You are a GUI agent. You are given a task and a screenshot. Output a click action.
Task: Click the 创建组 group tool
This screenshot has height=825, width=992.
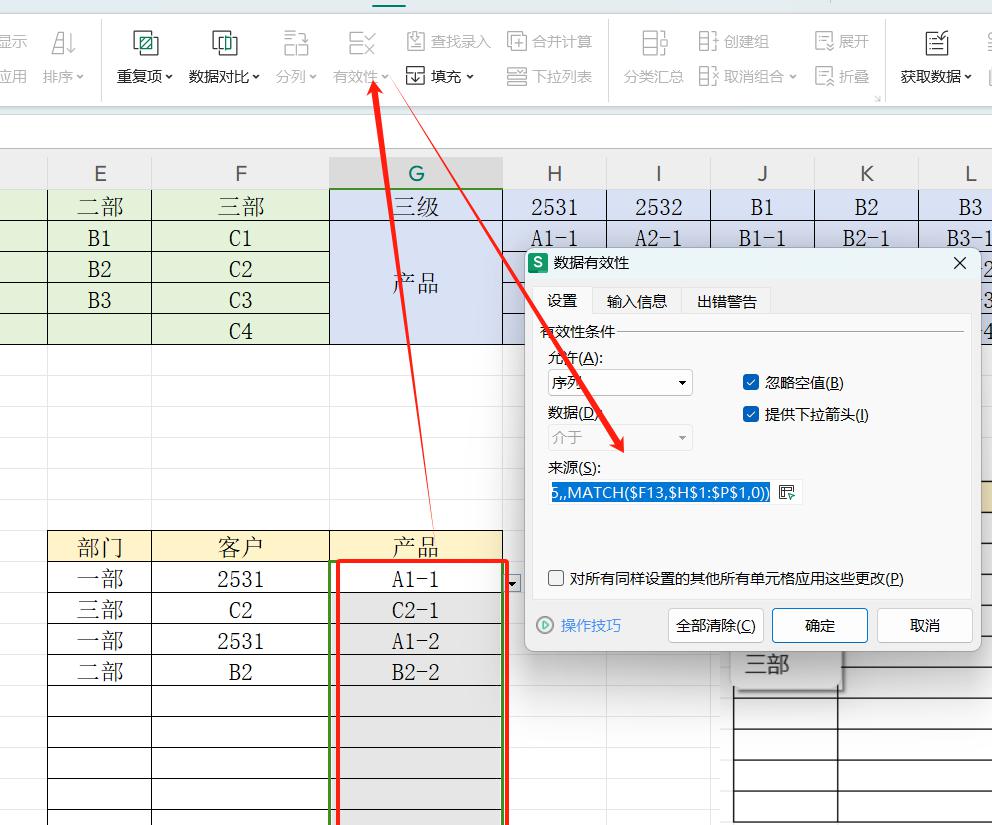coord(734,42)
